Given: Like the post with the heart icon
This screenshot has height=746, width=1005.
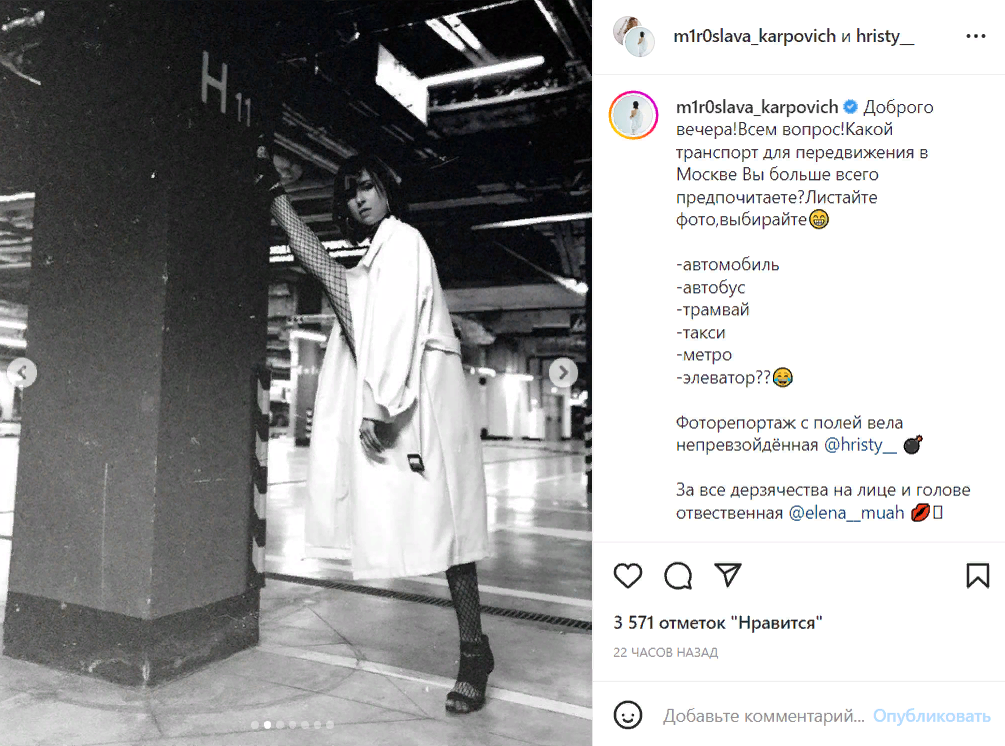Looking at the screenshot, I should (627, 575).
